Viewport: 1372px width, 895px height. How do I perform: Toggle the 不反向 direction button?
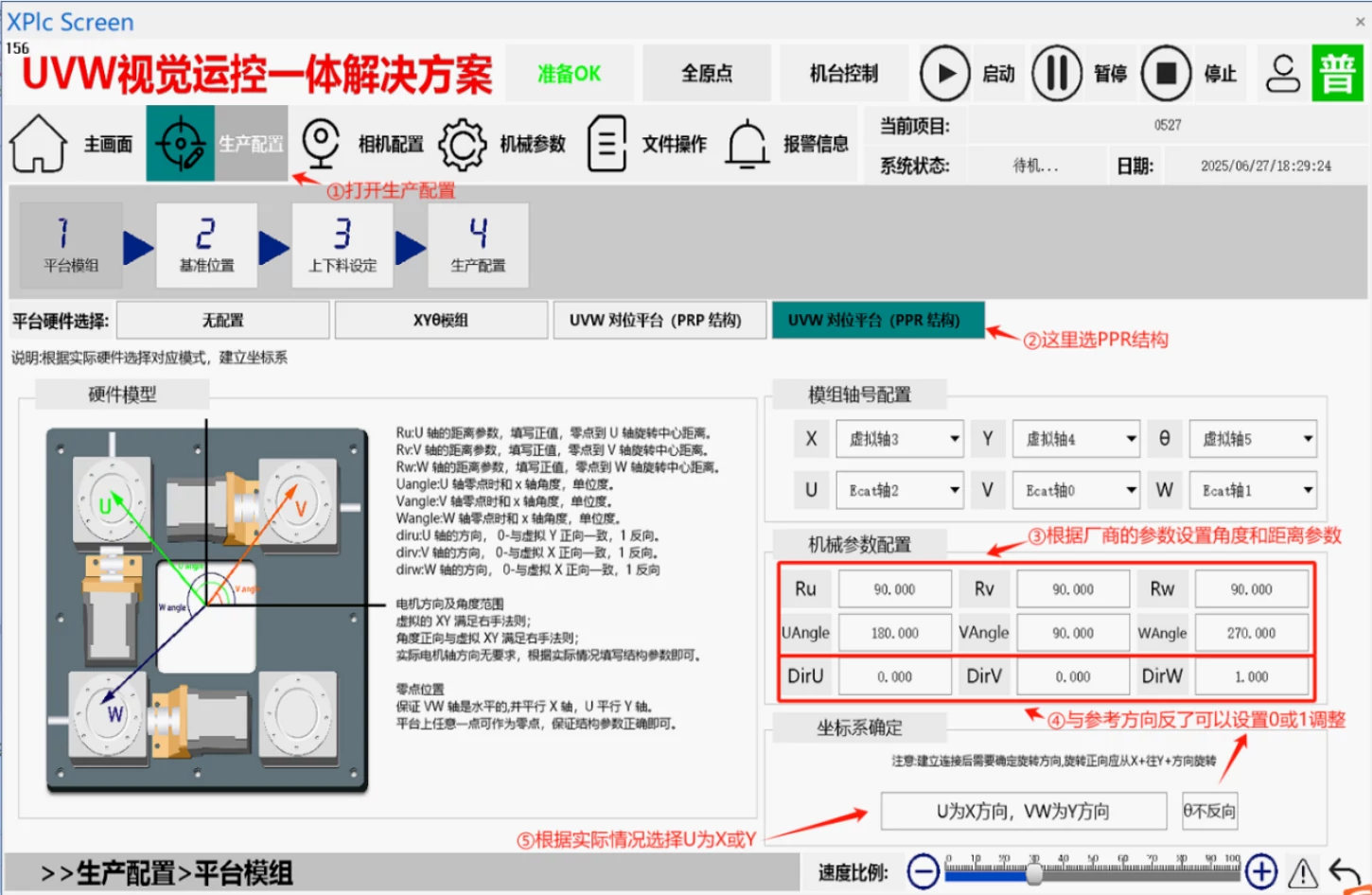(x=1209, y=811)
